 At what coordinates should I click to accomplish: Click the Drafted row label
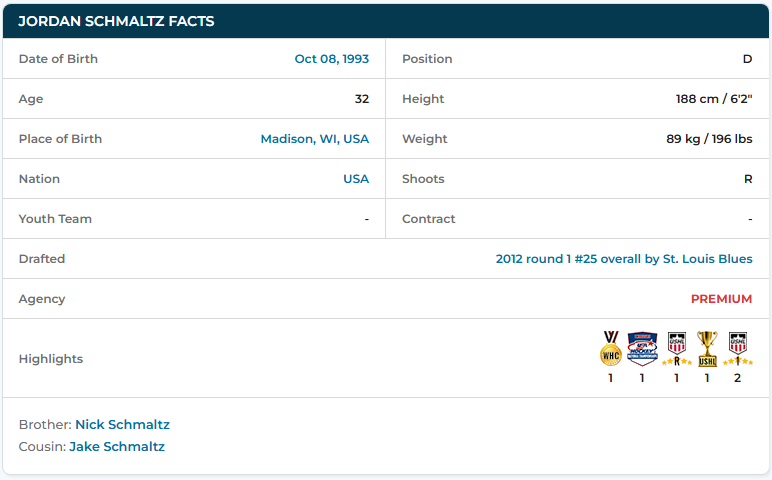tap(42, 259)
